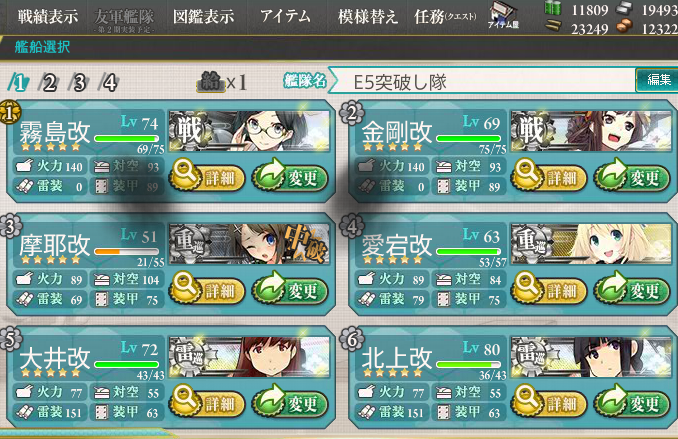This screenshot has height=439, width=678.
Task: Switch to fleet tab 4
Action: (x=109, y=82)
